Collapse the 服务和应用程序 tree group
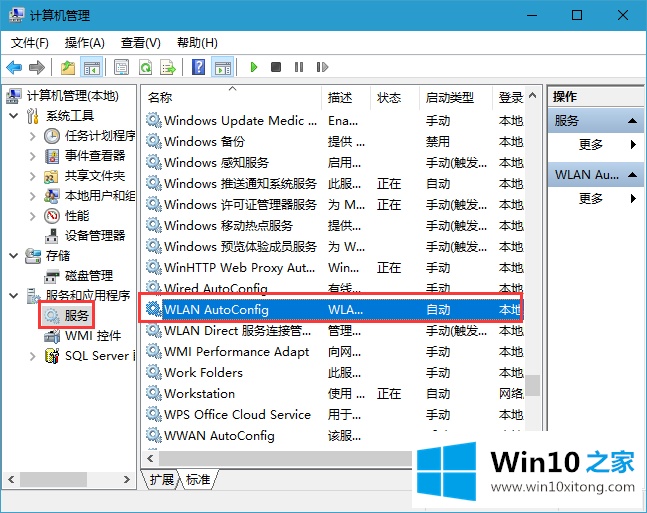 [x=14, y=296]
